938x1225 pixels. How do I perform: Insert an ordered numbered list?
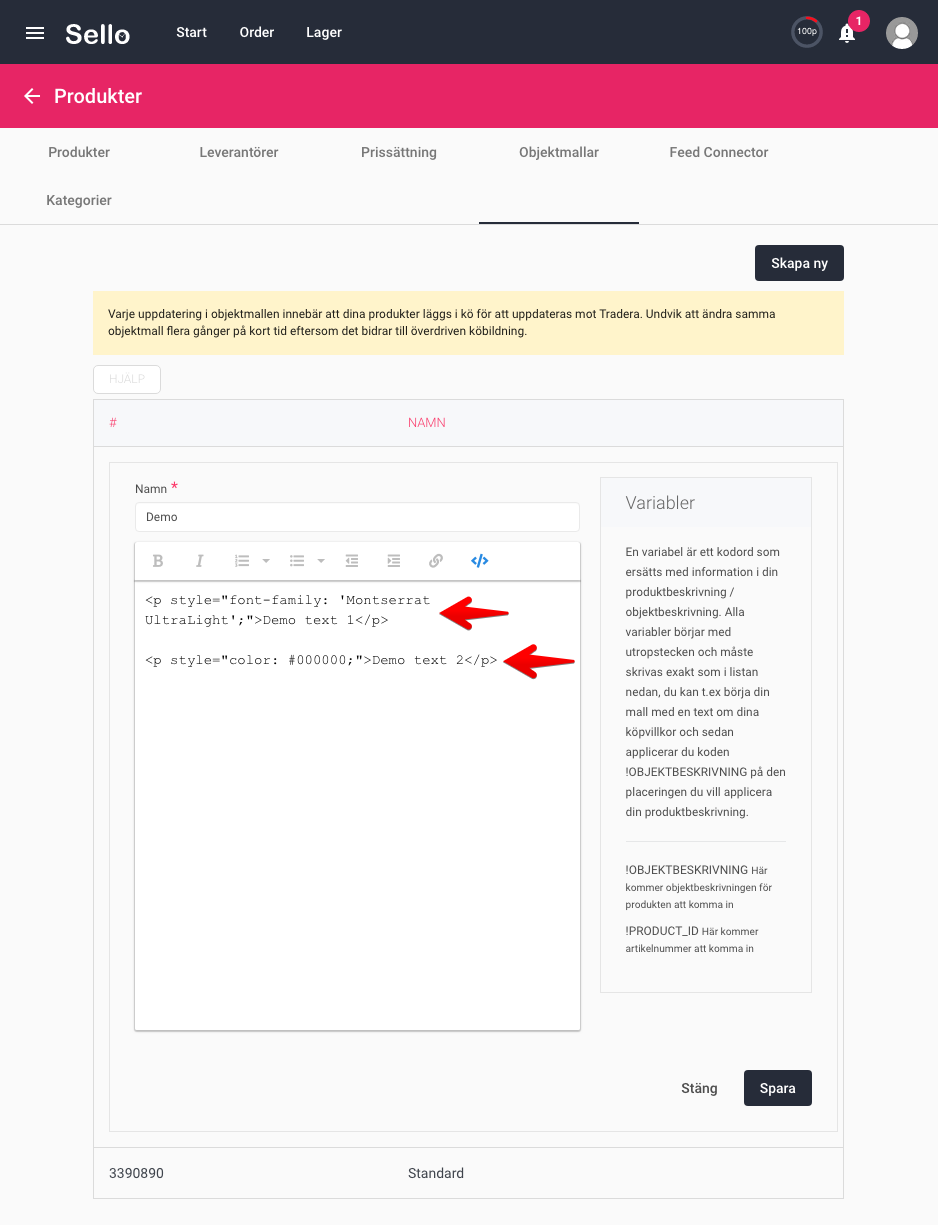242,561
